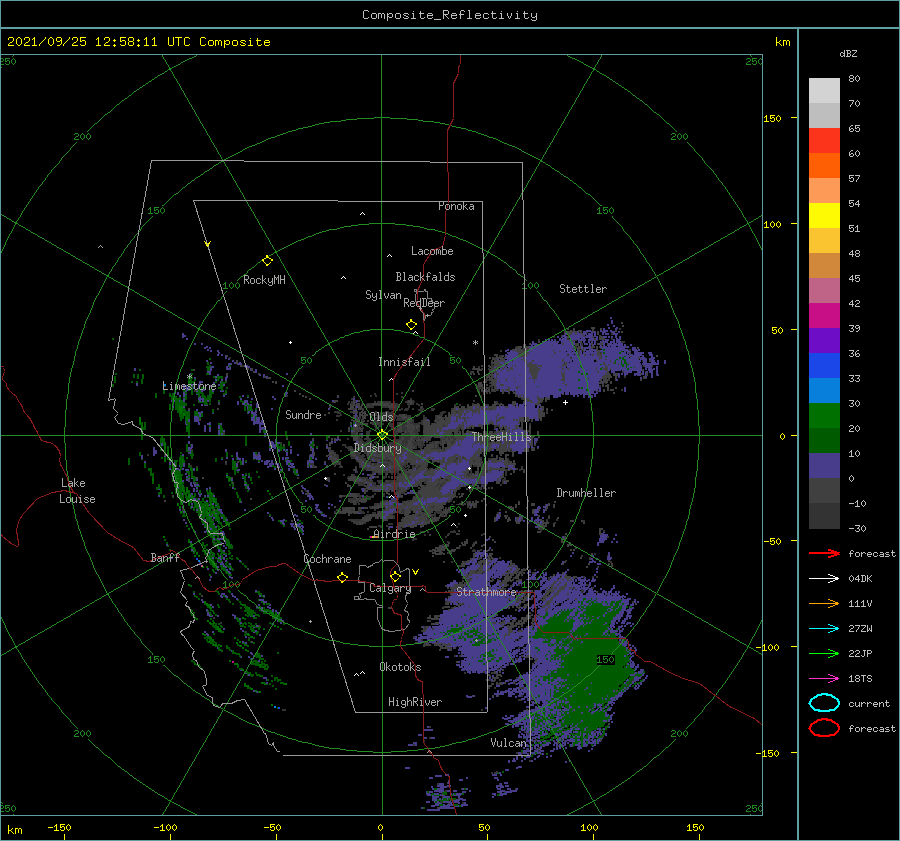
Task: Click the orange 111V arrow icon
Action: point(824,603)
